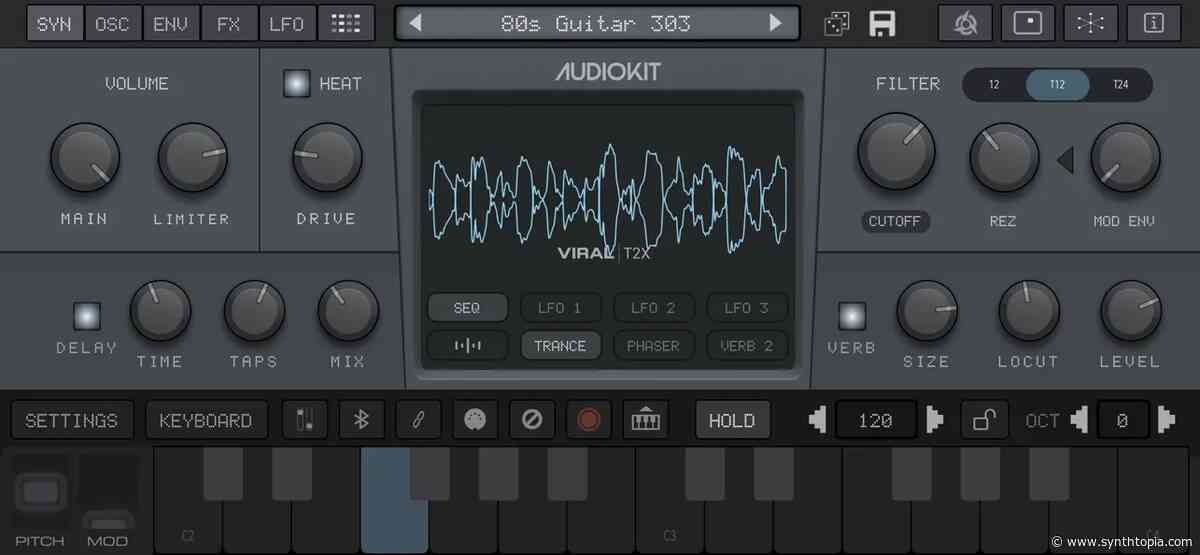This screenshot has height=555, width=1200.
Task: Click the connected dots icon
Action: (1091, 23)
